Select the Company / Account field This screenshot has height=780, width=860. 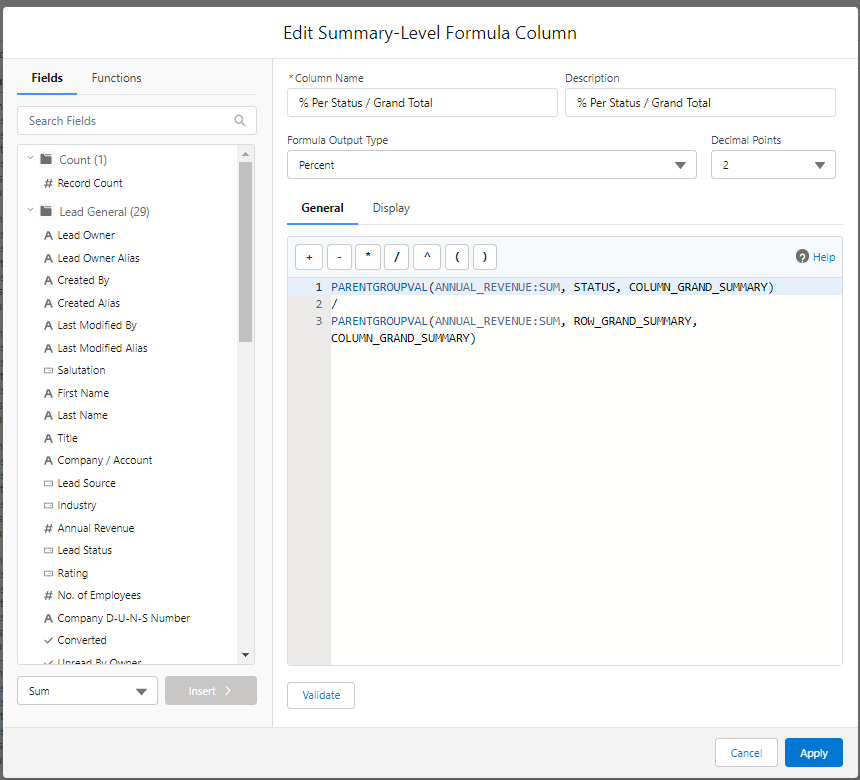(104, 460)
